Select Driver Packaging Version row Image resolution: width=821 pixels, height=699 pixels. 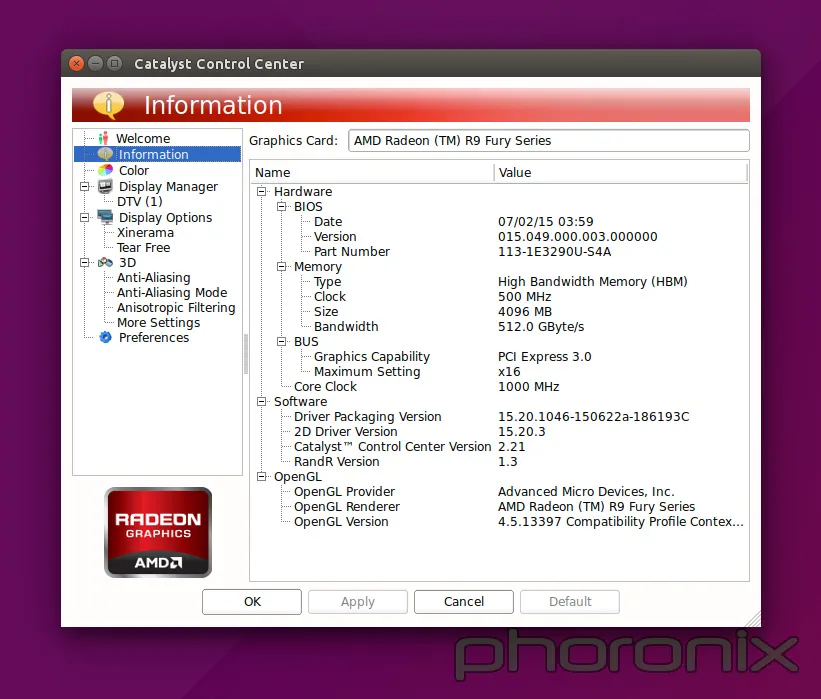[500, 416]
